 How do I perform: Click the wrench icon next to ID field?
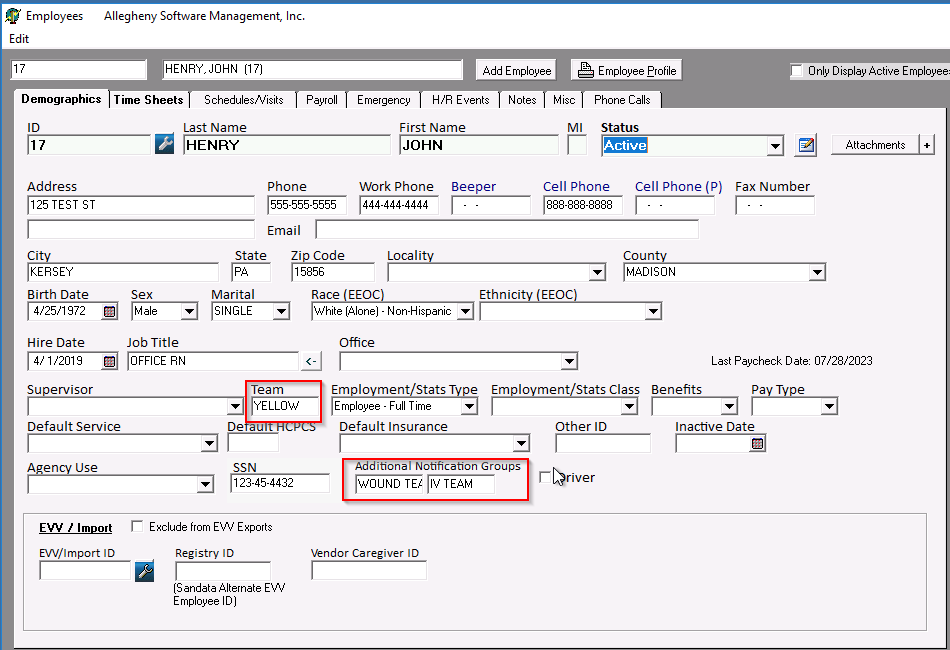pyautogui.click(x=164, y=144)
